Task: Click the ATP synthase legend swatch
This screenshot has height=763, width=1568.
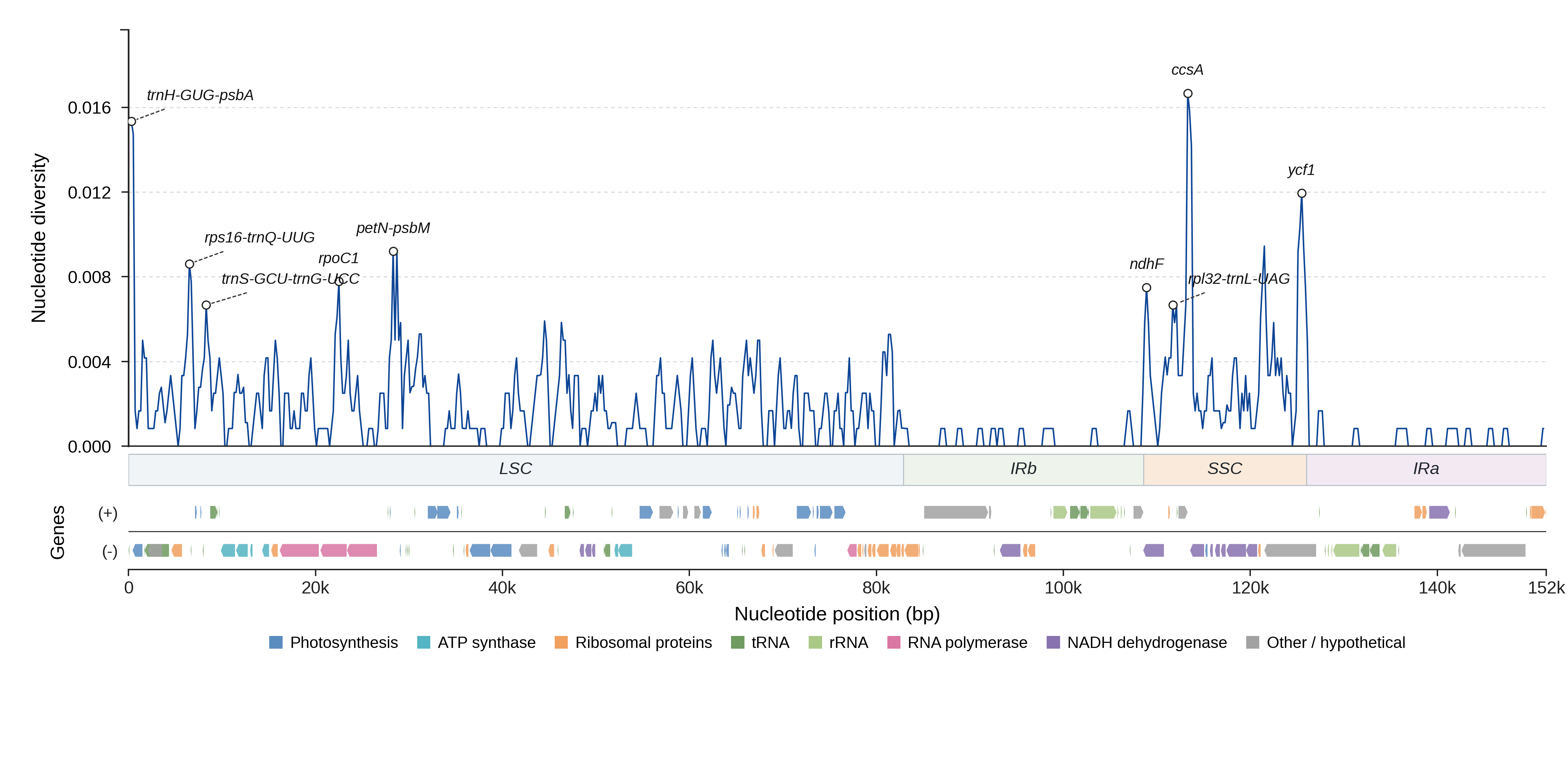Action: (x=424, y=642)
